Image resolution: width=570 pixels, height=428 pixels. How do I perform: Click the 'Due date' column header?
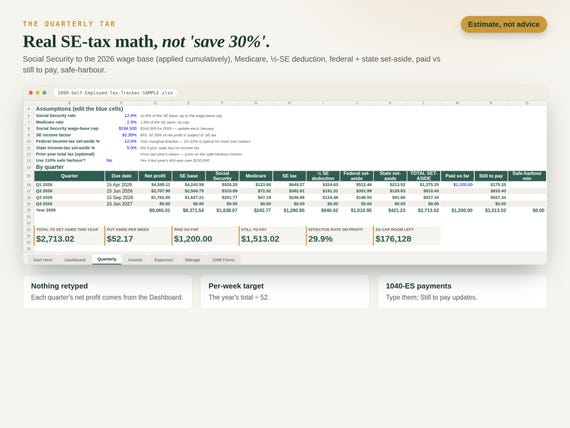click(121, 176)
